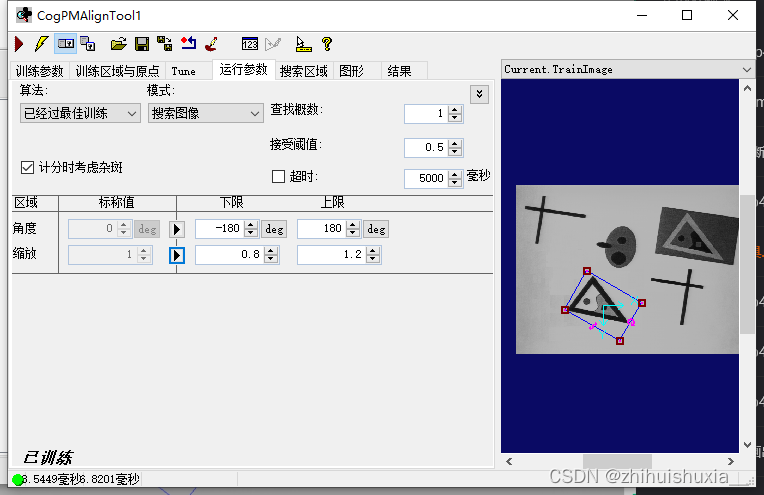Adjust the angle lower limit spinner

click(x=251, y=229)
